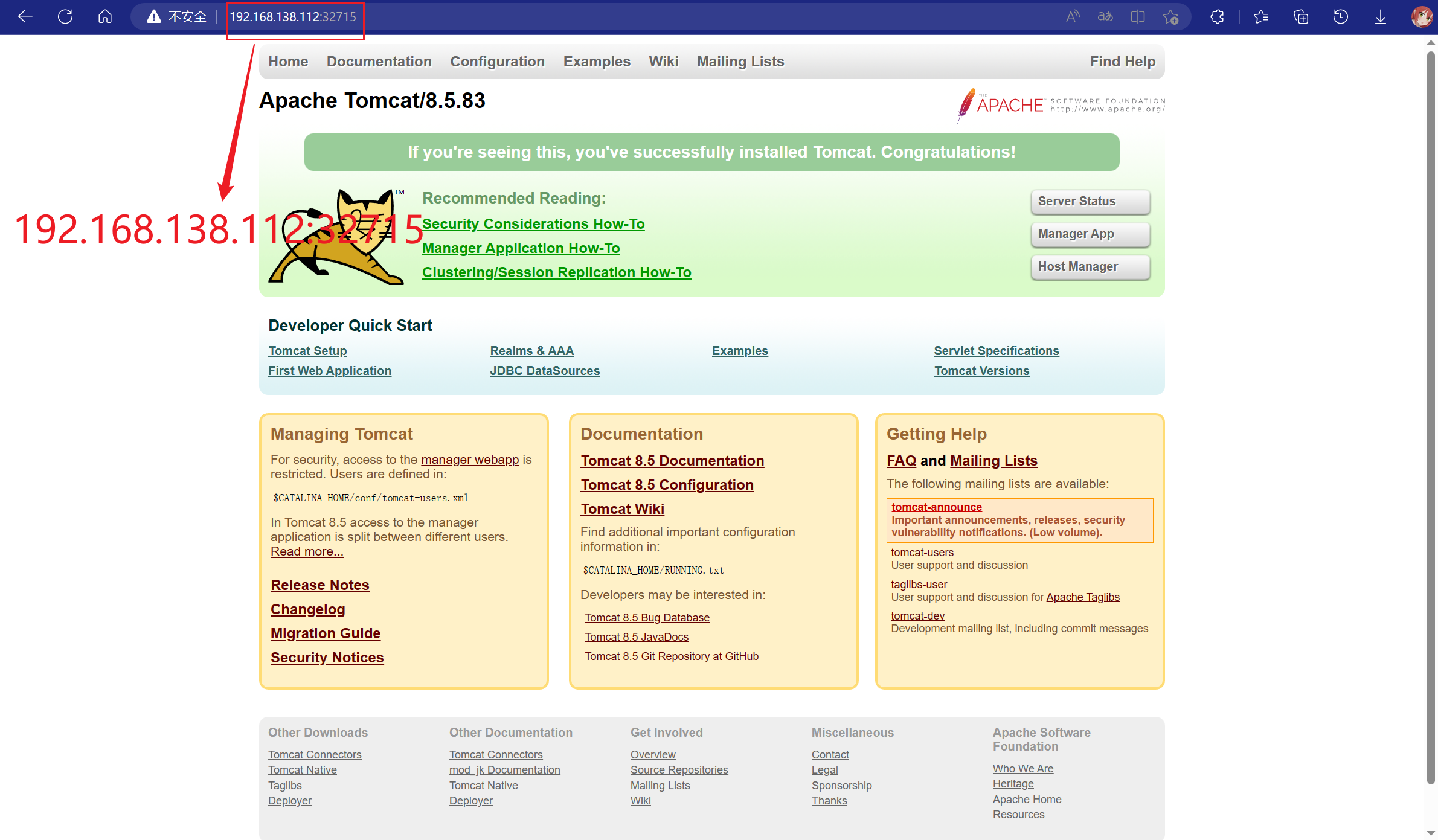
Task: Click the translate page icon
Action: pyautogui.click(x=1105, y=16)
